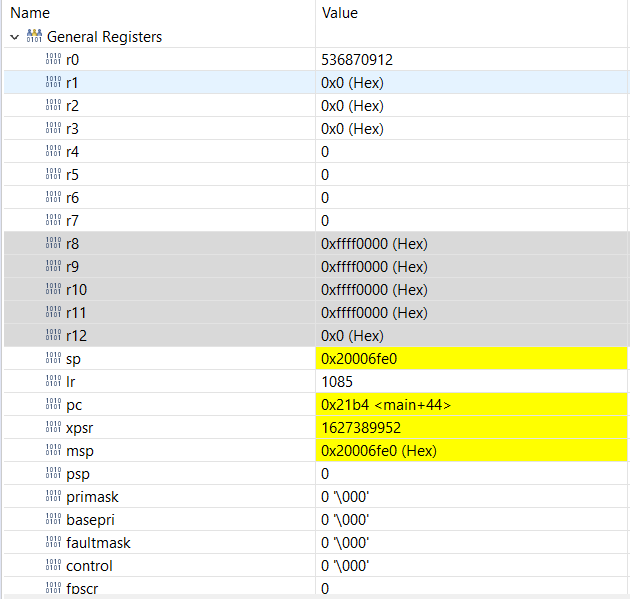
Task: Select the r8 register name
Action: tap(73, 244)
